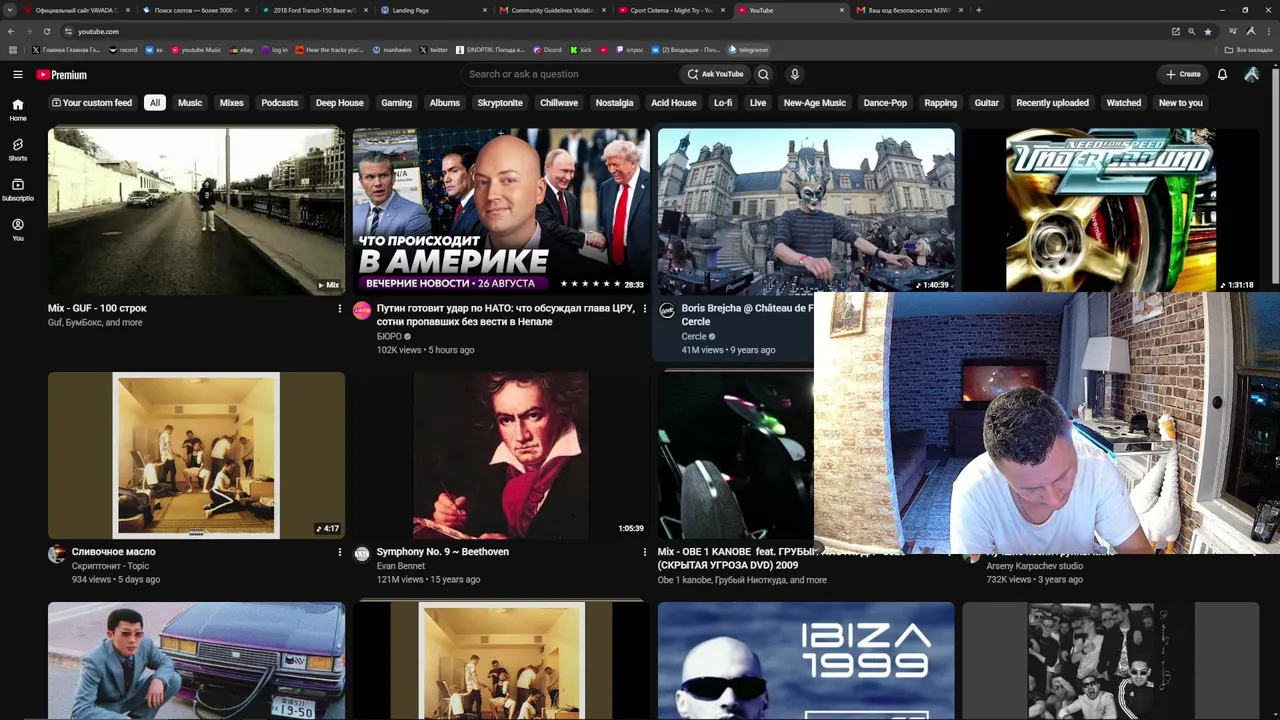Open the Скриптонит channel avatar
The image size is (1280, 720).
pos(57,554)
